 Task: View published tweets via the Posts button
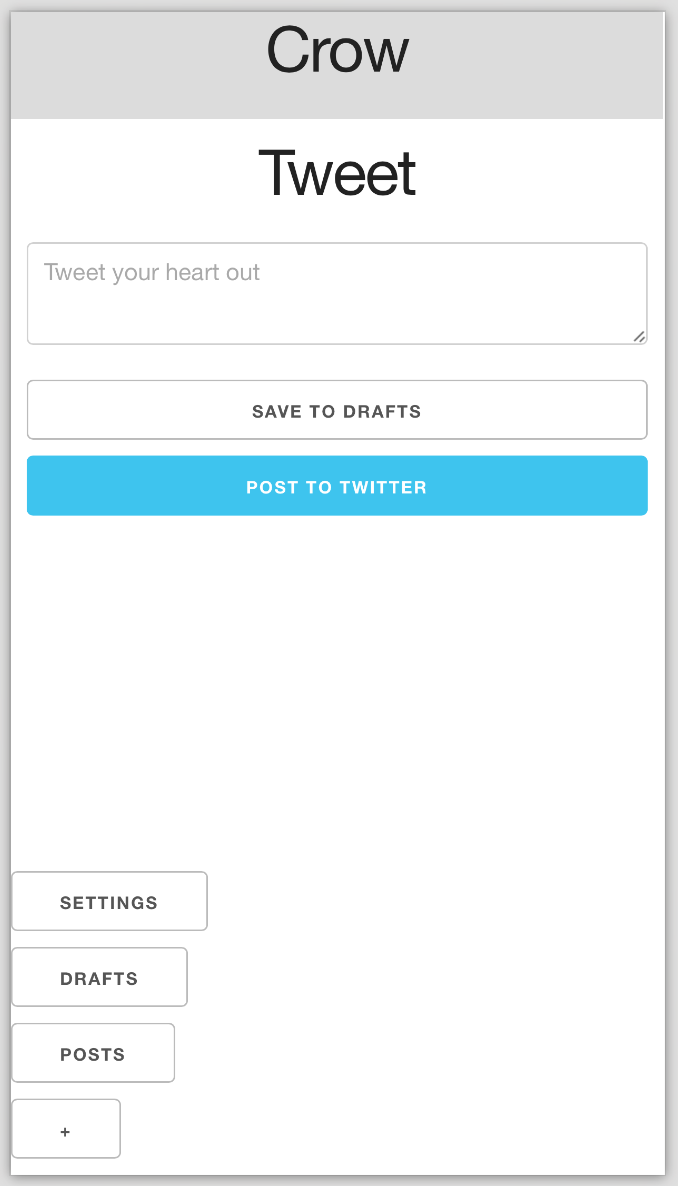(93, 1053)
